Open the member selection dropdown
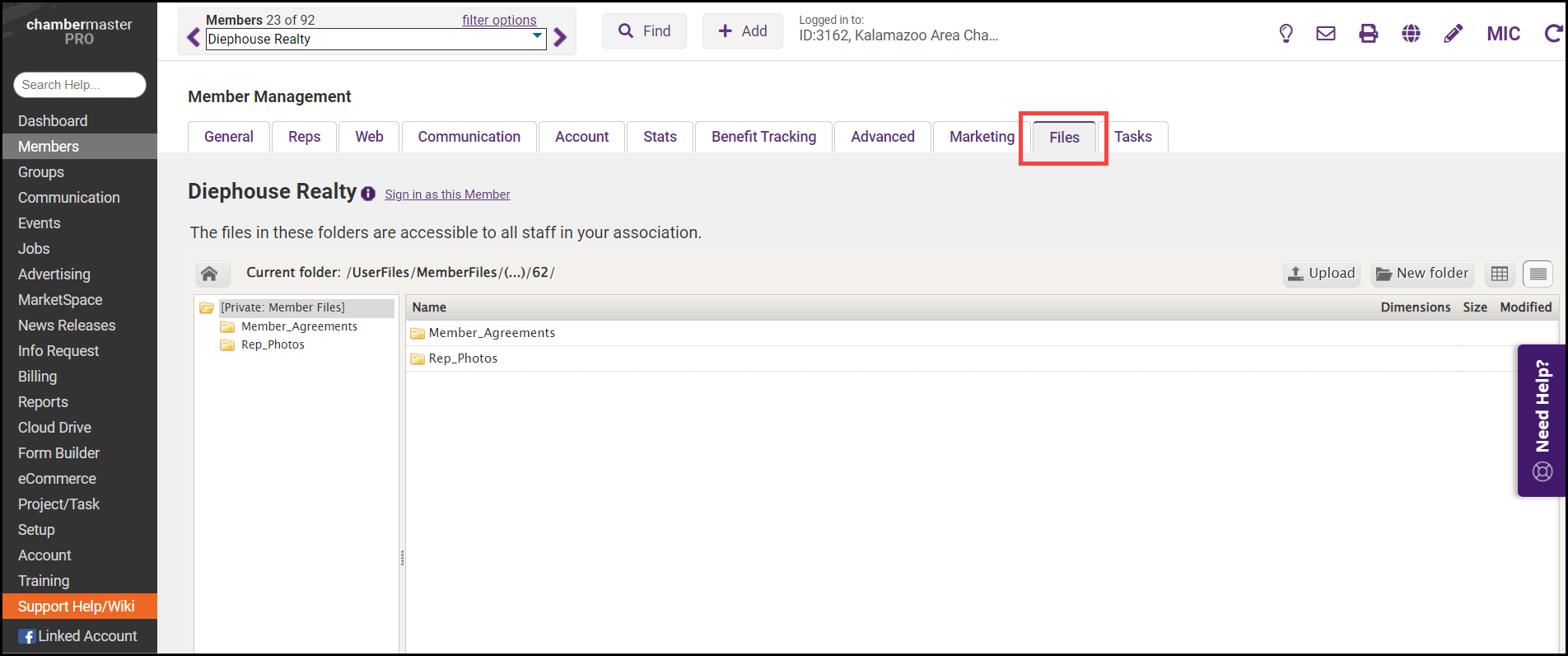The image size is (1568, 656). coord(537,38)
